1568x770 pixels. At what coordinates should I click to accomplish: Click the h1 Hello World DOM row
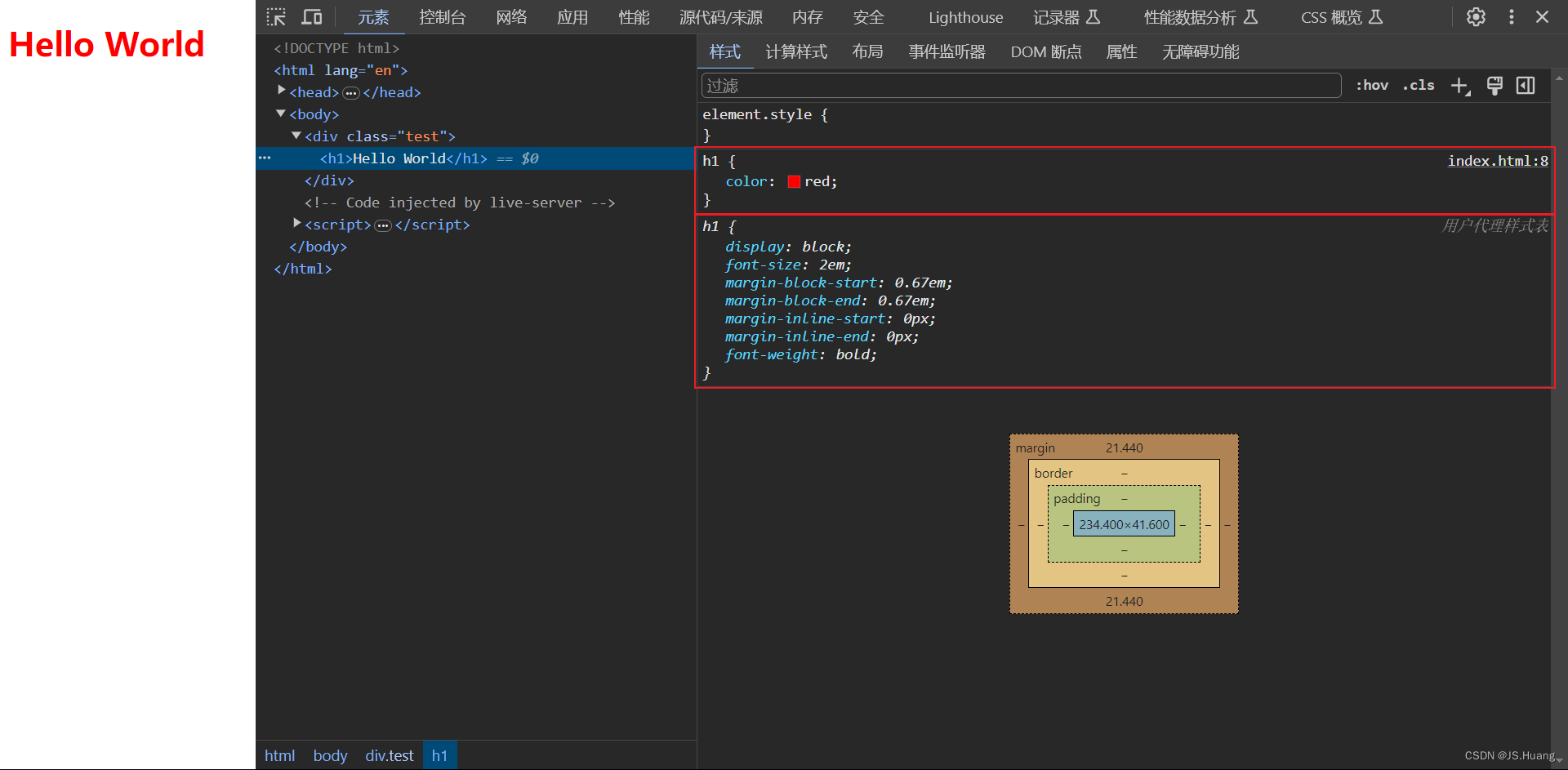[x=475, y=158]
